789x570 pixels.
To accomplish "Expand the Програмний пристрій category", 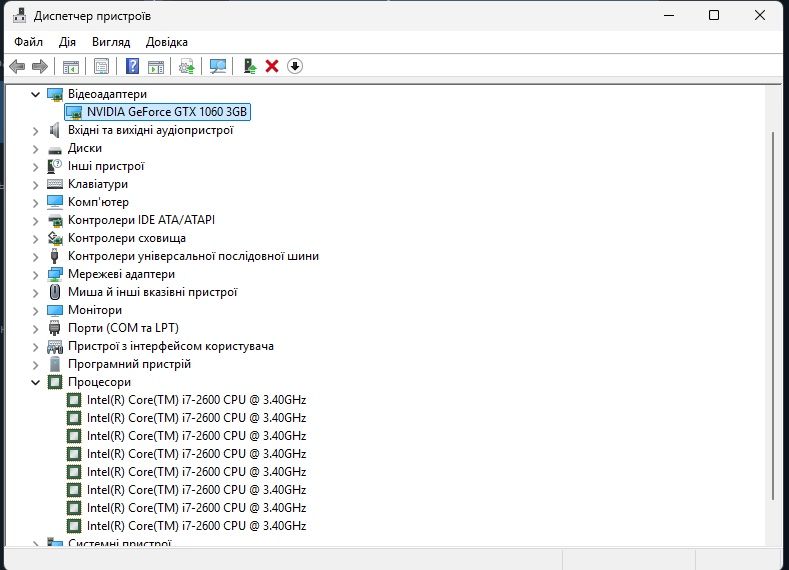I will click(x=35, y=365).
